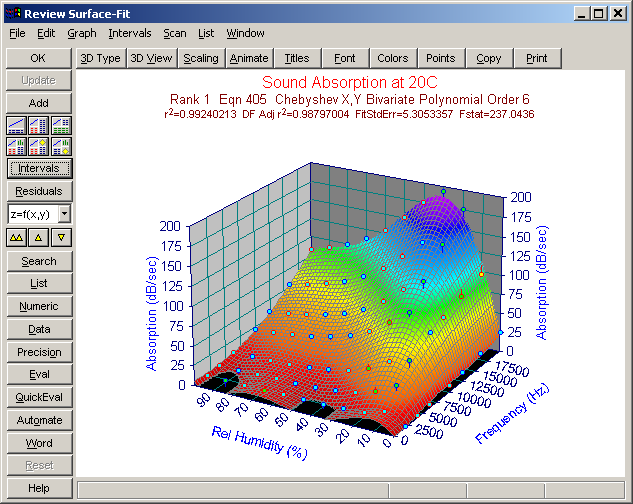
Task: Click the QuickEval button
Action: coord(39,397)
